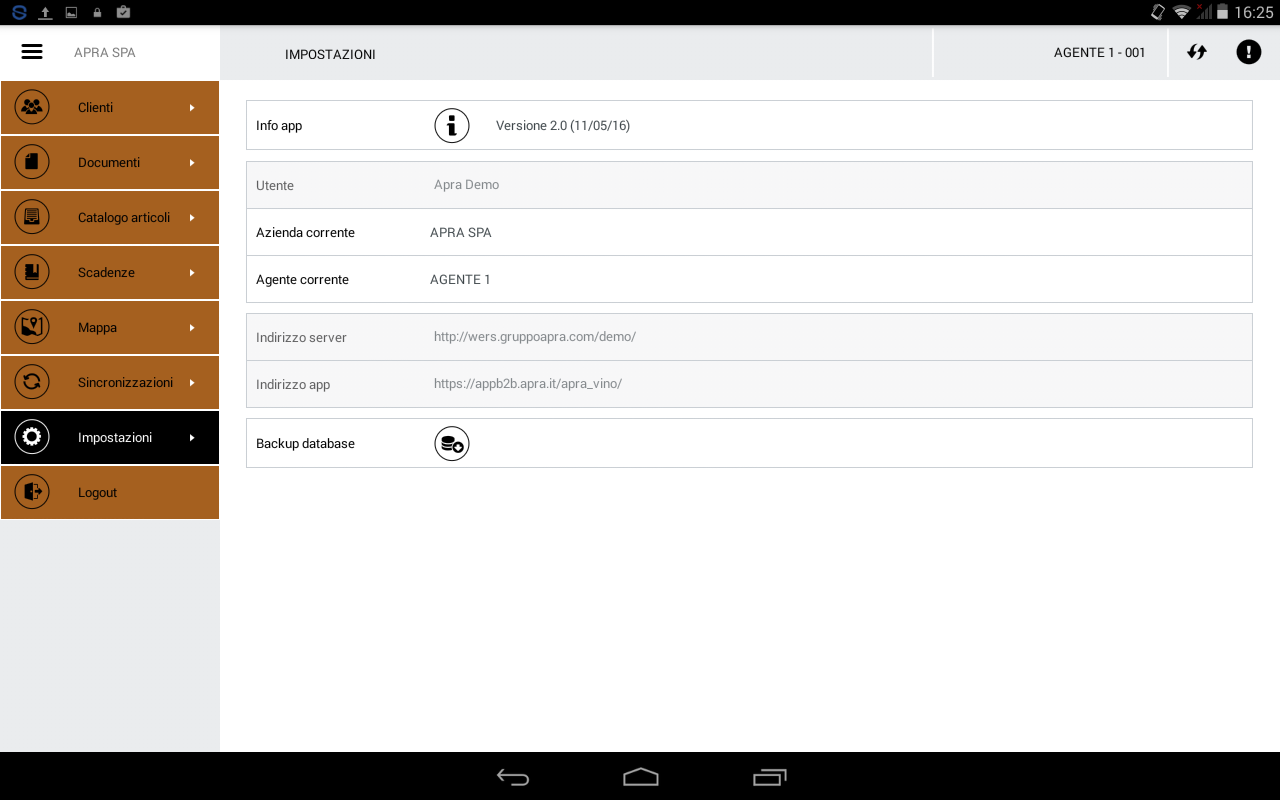Click the Indirizzo app URL field
Image resolution: width=1280 pixels, height=800 pixels.
click(x=528, y=384)
